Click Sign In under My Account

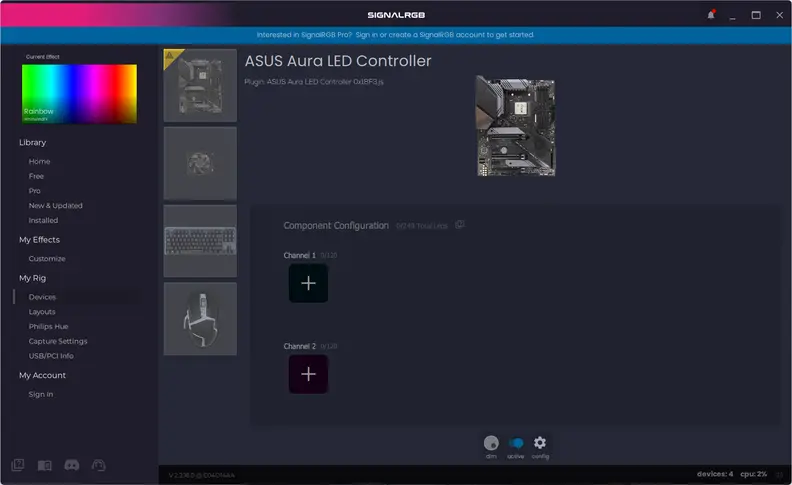[x=41, y=394]
